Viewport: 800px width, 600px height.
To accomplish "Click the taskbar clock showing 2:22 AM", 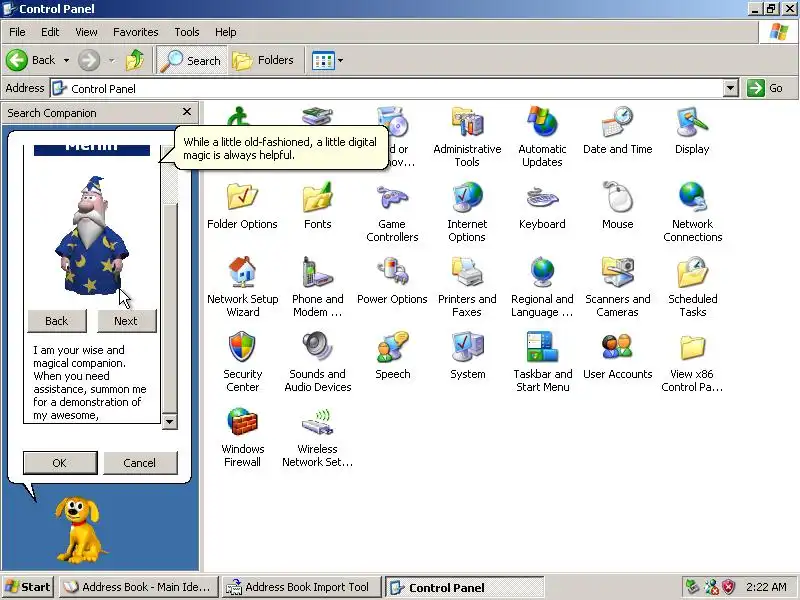I will 766,587.
